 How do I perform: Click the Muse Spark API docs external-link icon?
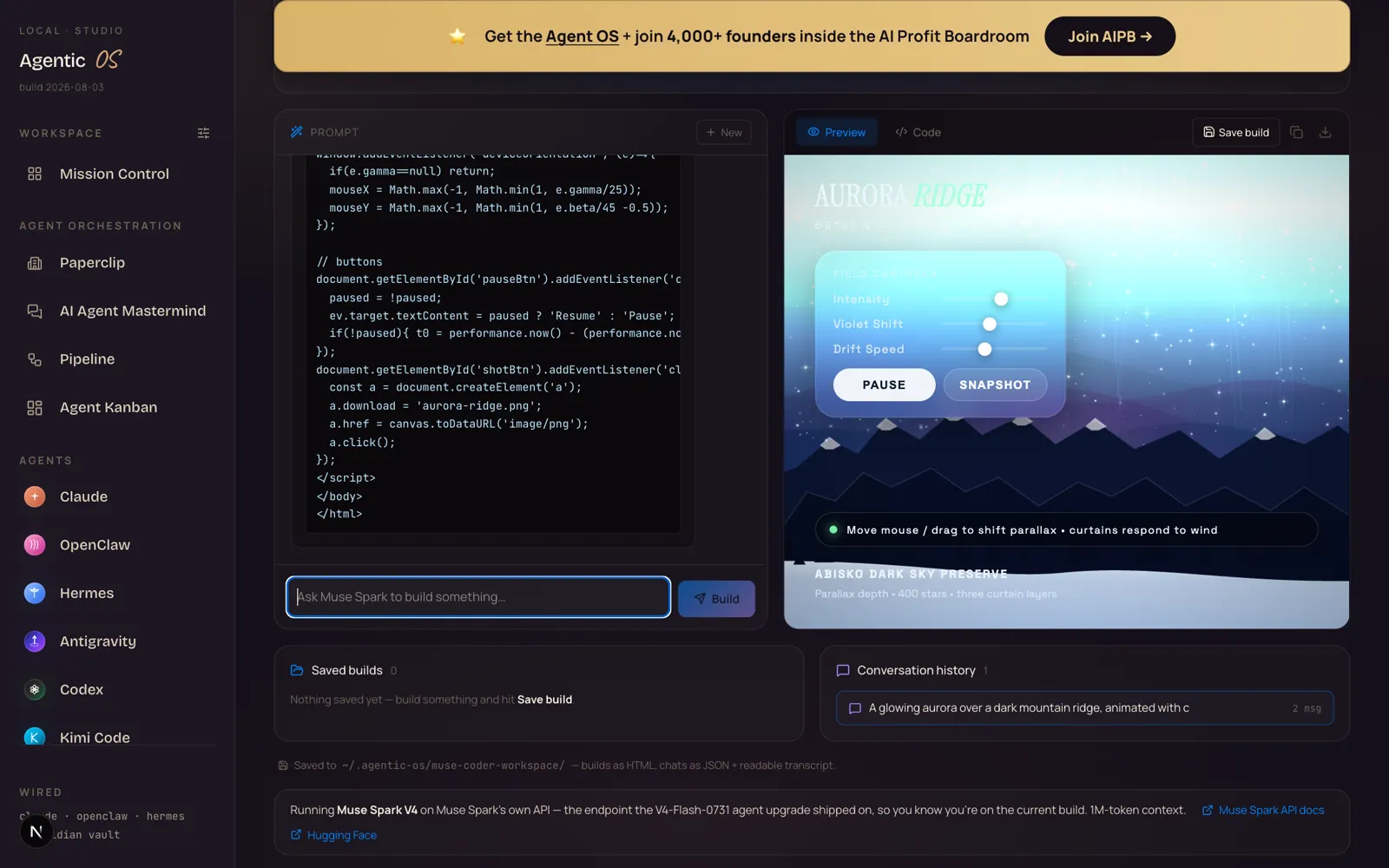click(1208, 810)
